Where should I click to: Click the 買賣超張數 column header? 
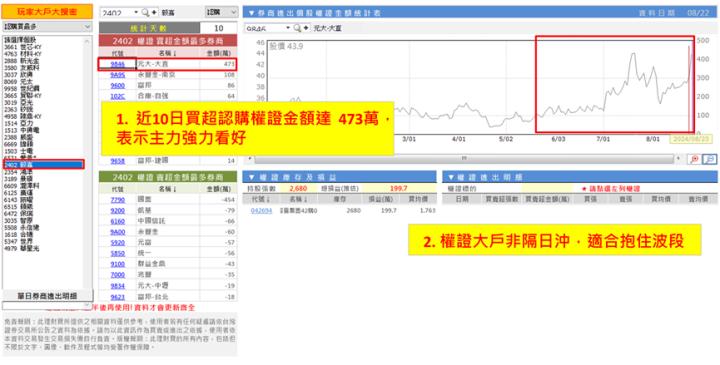coord(502,199)
